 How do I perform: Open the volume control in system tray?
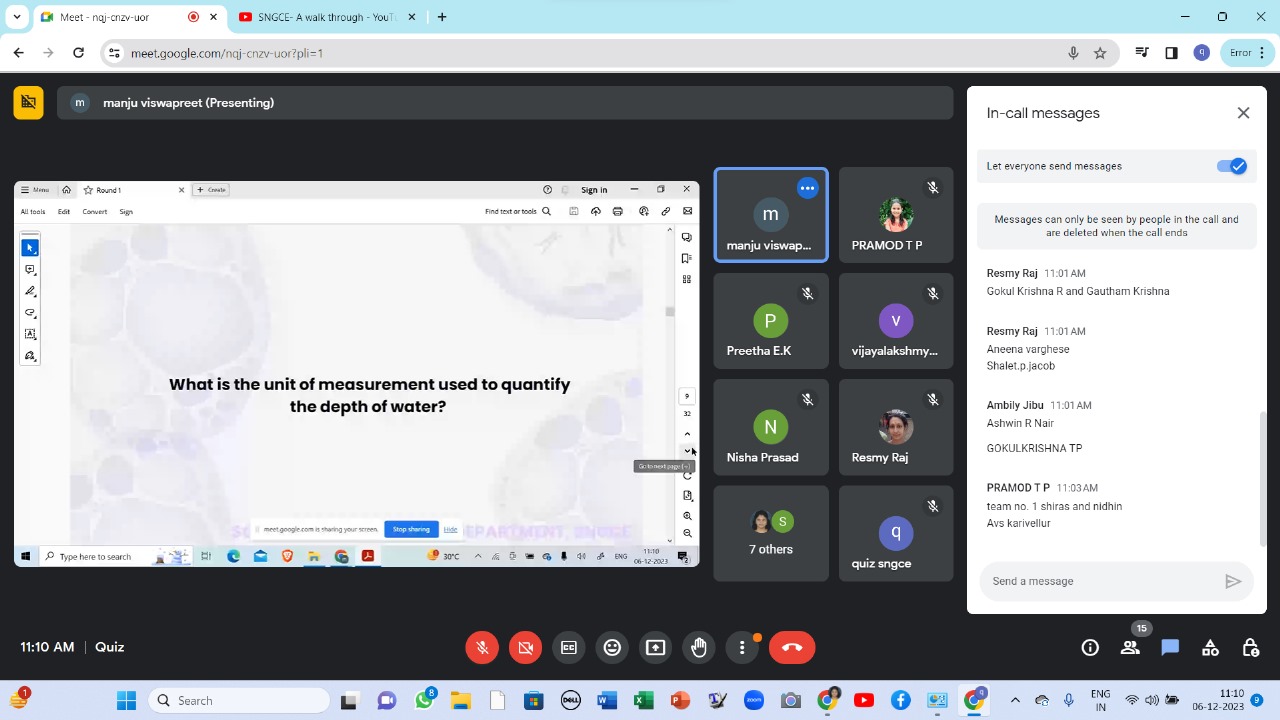1152,701
